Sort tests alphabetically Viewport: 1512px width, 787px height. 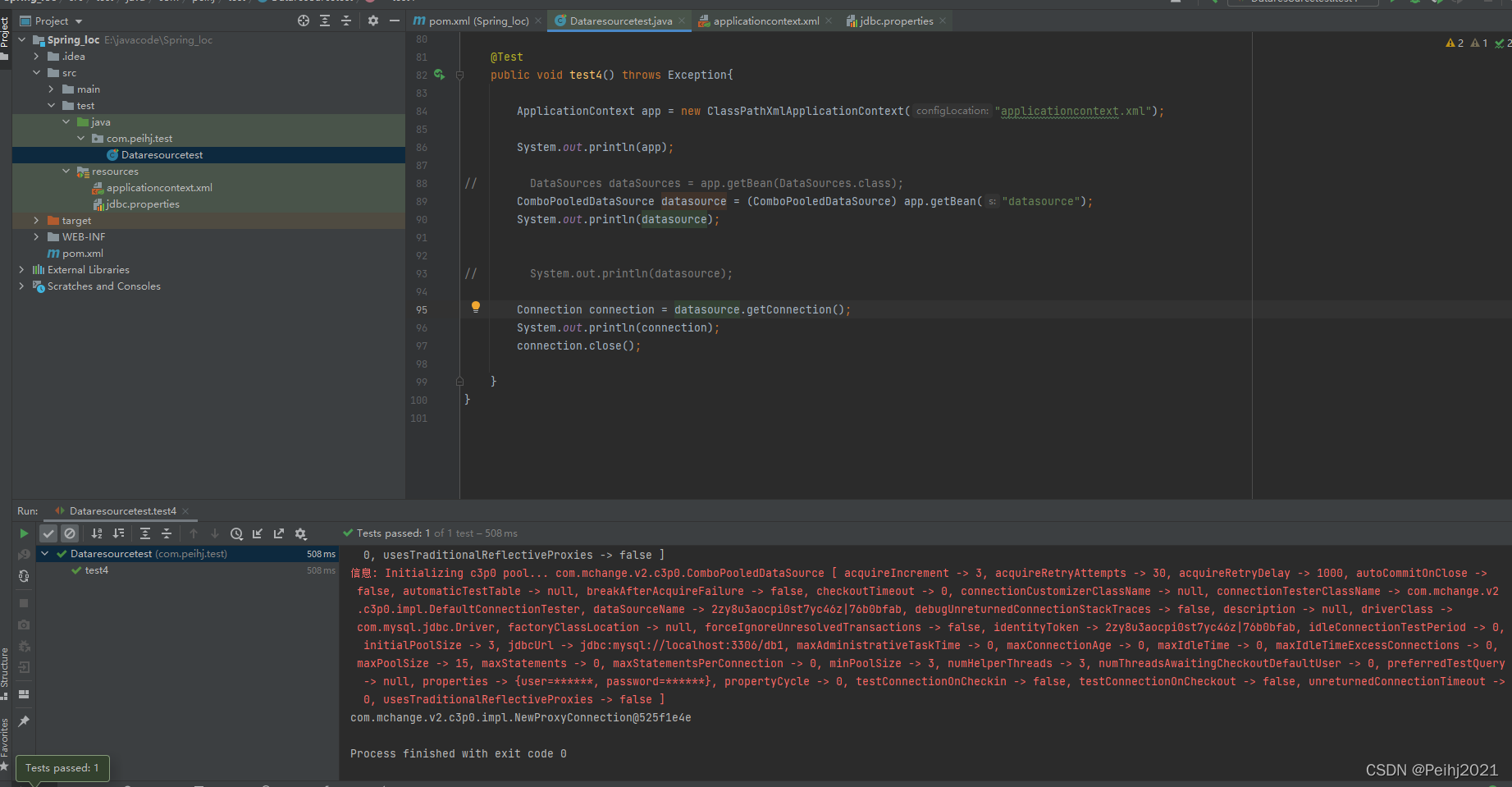click(97, 533)
